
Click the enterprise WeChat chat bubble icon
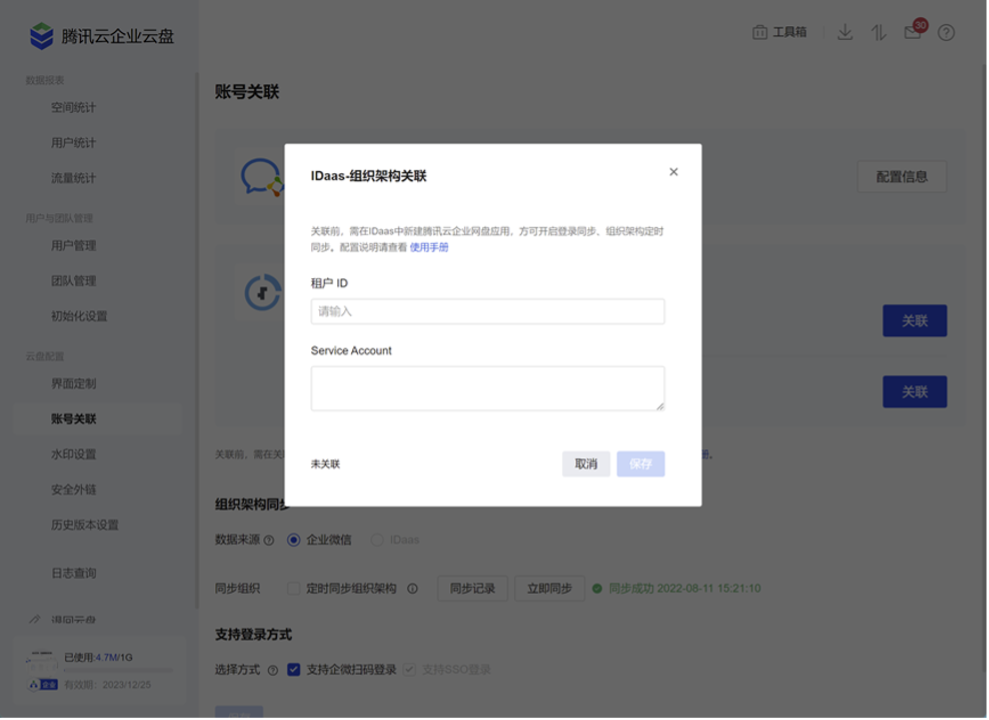pyautogui.click(x=262, y=177)
